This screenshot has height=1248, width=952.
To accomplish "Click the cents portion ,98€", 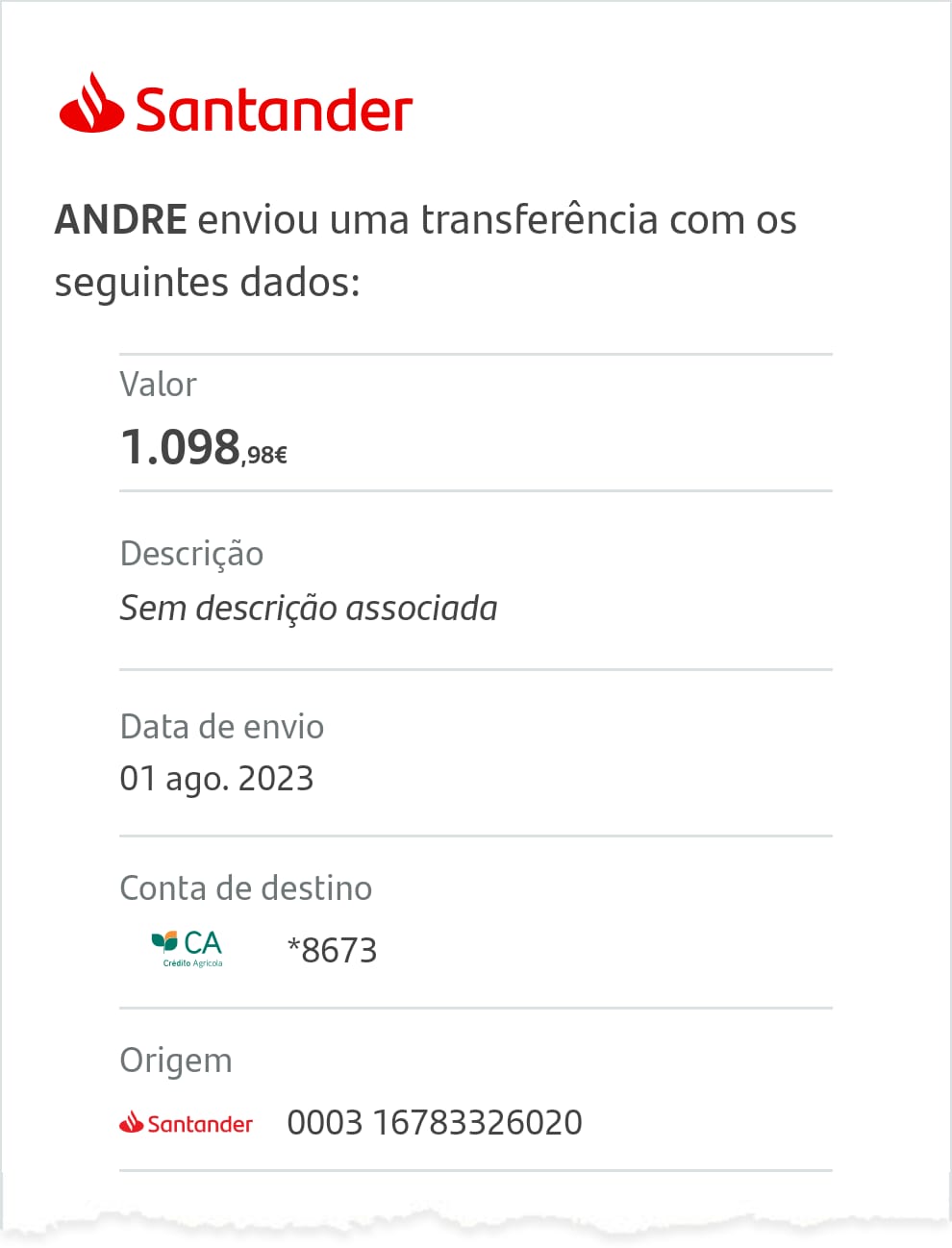I will click(x=264, y=456).
